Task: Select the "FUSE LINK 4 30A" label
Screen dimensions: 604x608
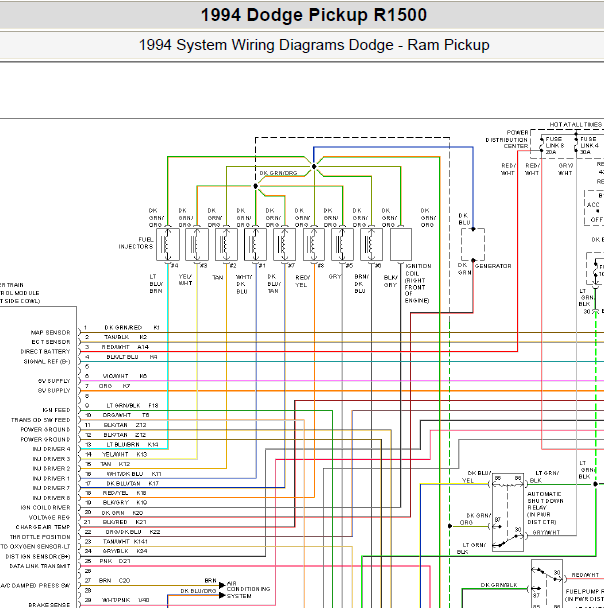Action: click(x=589, y=145)
